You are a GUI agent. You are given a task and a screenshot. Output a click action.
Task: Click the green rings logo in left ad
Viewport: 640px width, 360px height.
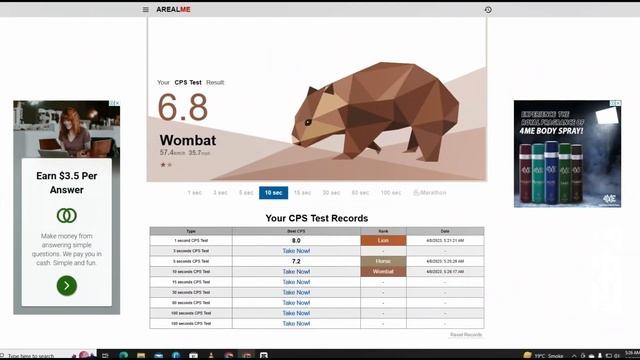67,216
